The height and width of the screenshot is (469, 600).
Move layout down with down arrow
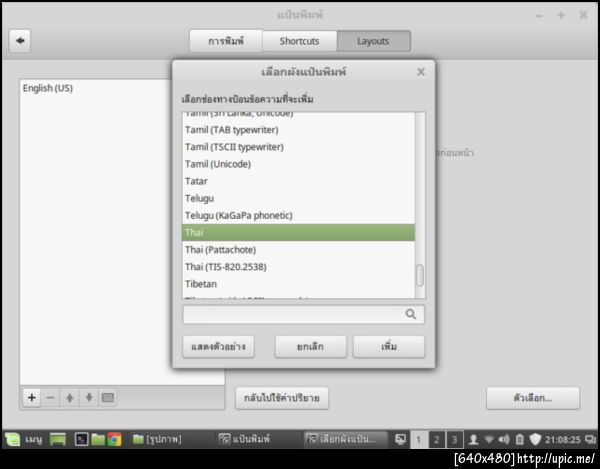coord(89,397)
